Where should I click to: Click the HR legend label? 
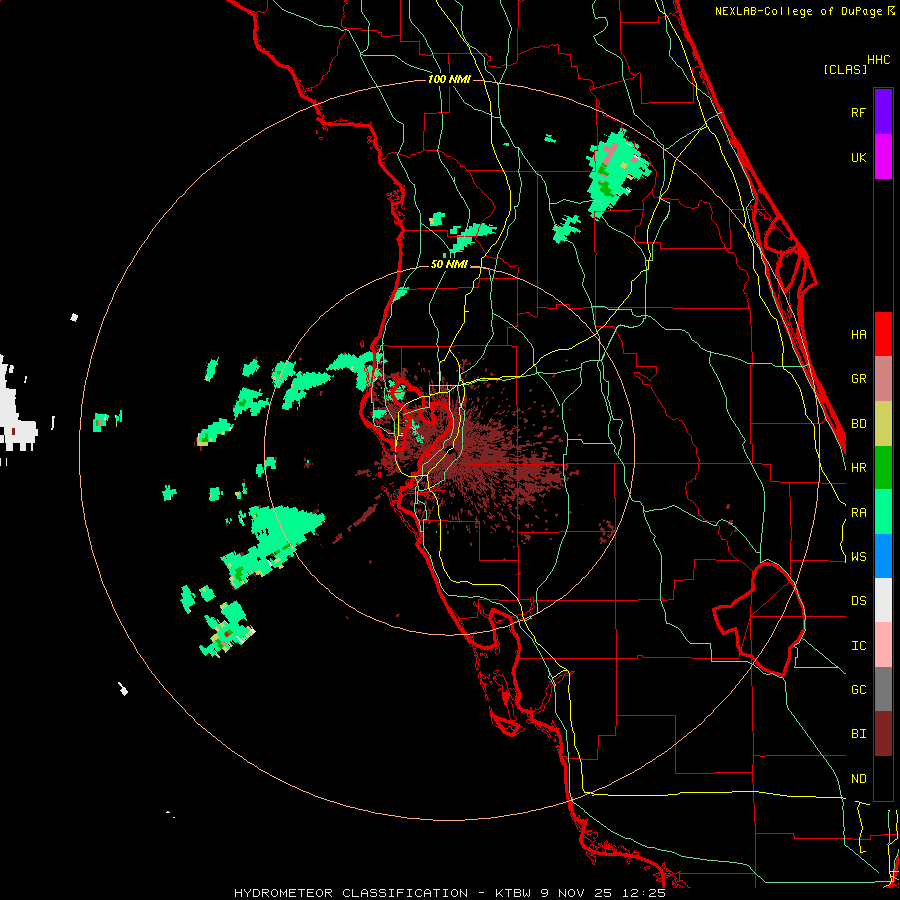point(859,468)
